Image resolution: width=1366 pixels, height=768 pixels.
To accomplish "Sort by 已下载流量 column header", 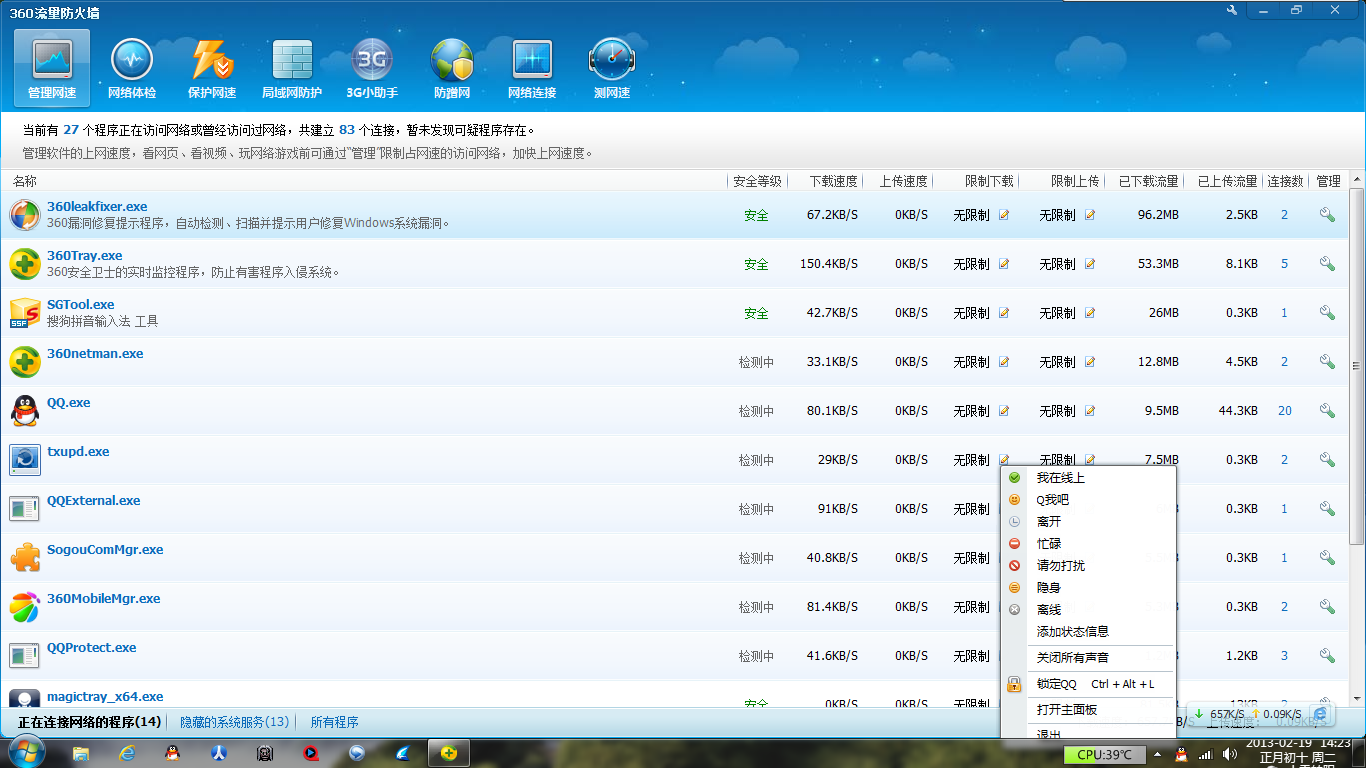I will (1148, 181).
